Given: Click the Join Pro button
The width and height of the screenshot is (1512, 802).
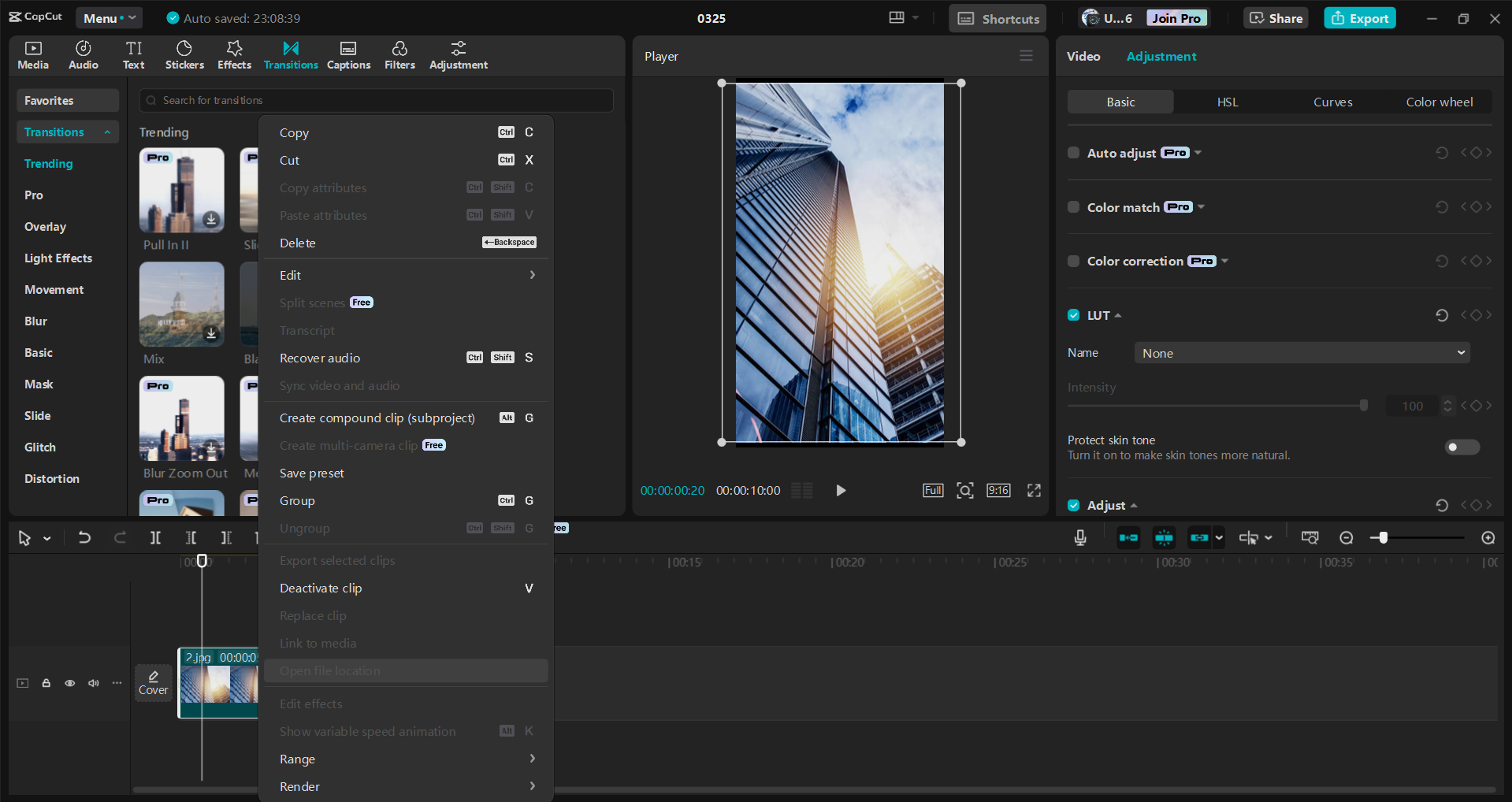Looking at the screenshot, I should click(x=1176, y=17).
